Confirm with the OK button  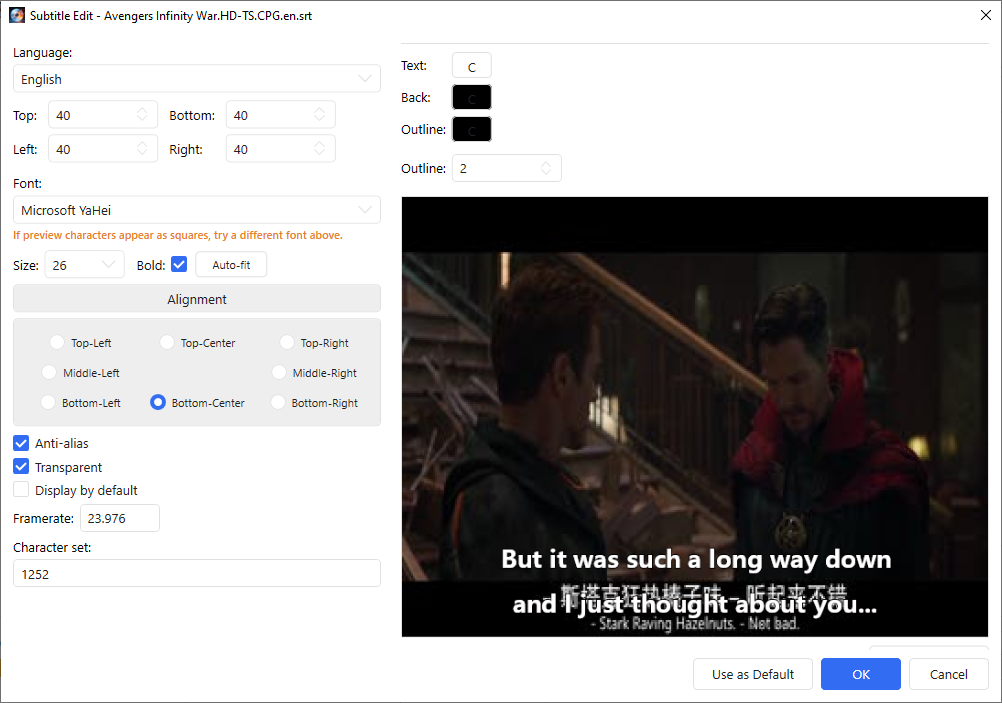point(861,674)
